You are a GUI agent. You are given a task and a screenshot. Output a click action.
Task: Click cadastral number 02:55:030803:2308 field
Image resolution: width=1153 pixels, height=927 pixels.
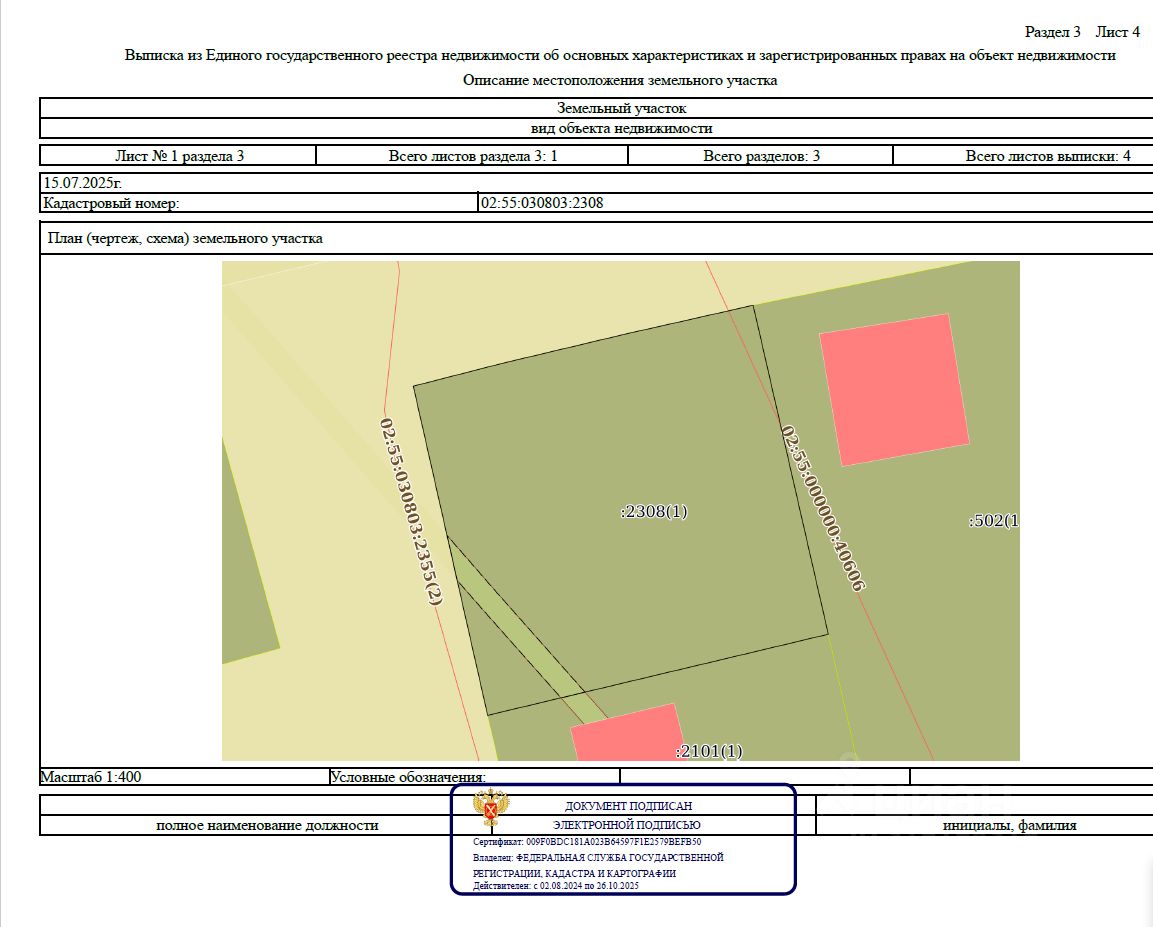pyautogui.click(x=815, y=203)
